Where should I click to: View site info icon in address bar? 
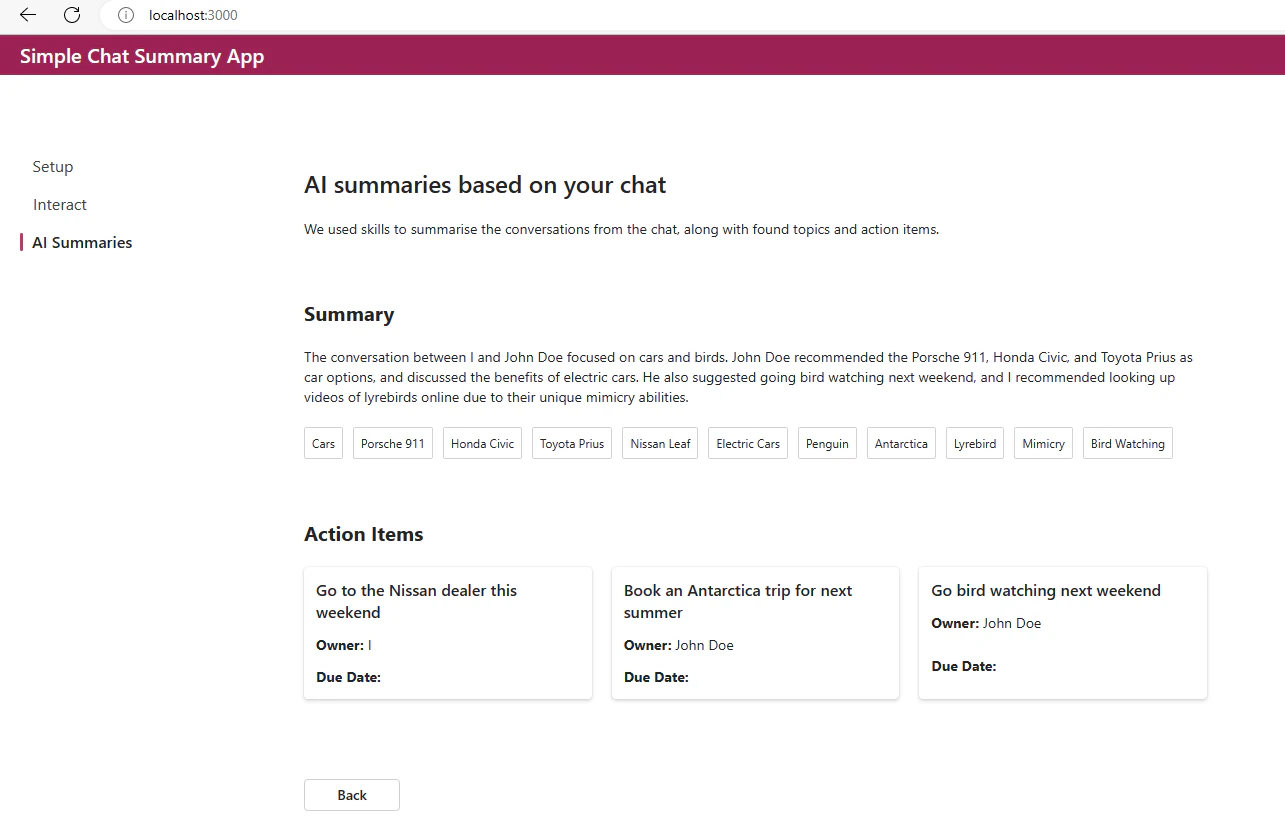pos(126,15)
